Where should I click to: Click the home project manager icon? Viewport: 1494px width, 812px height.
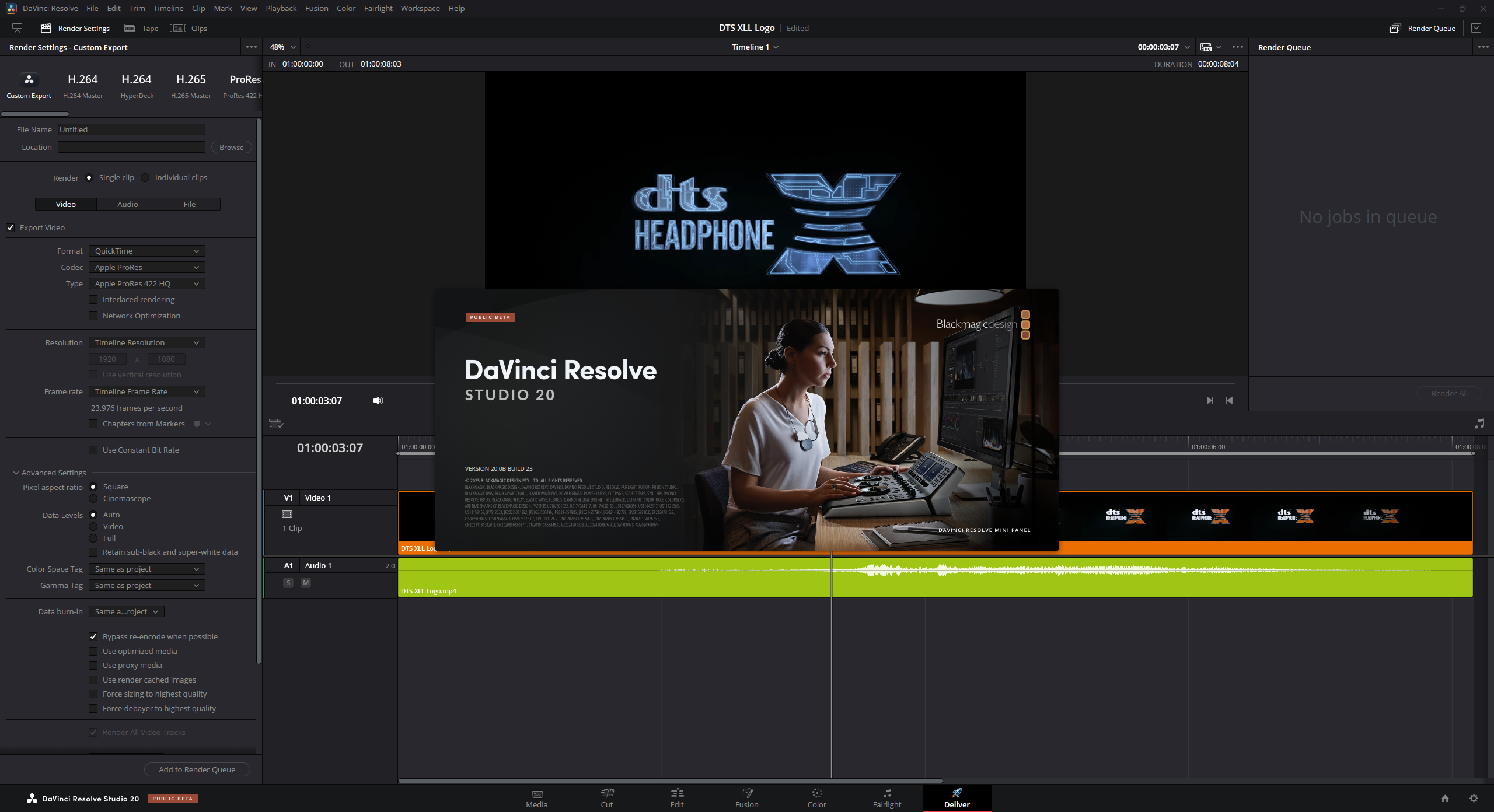tap(1445, 799)
